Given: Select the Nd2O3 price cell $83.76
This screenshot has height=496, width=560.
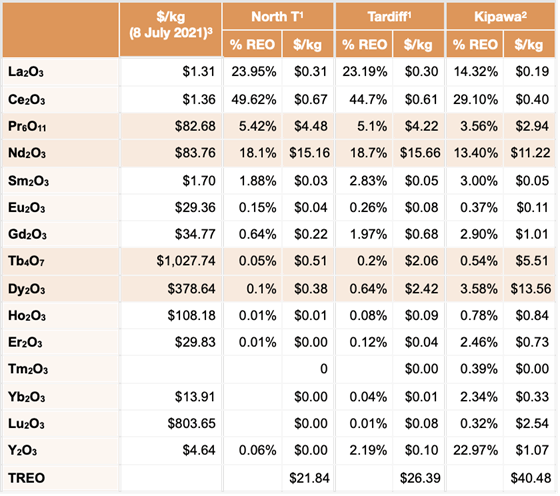Looking at the screenshot, I should pyautogui.click(x=195, y=153).
